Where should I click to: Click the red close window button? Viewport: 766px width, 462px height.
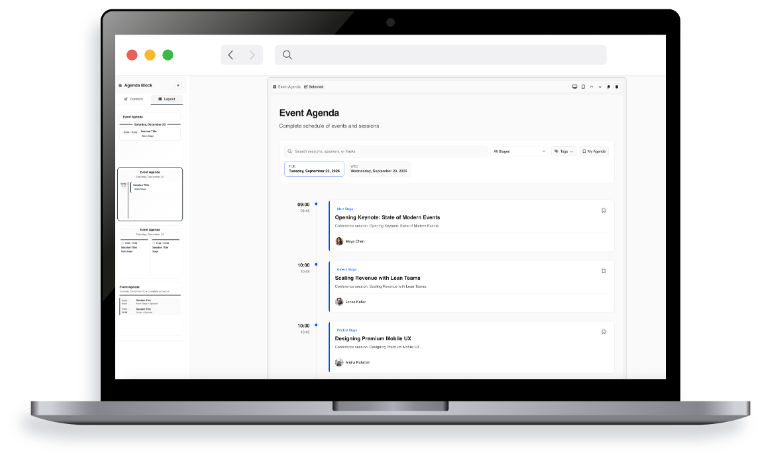point(132,55)
